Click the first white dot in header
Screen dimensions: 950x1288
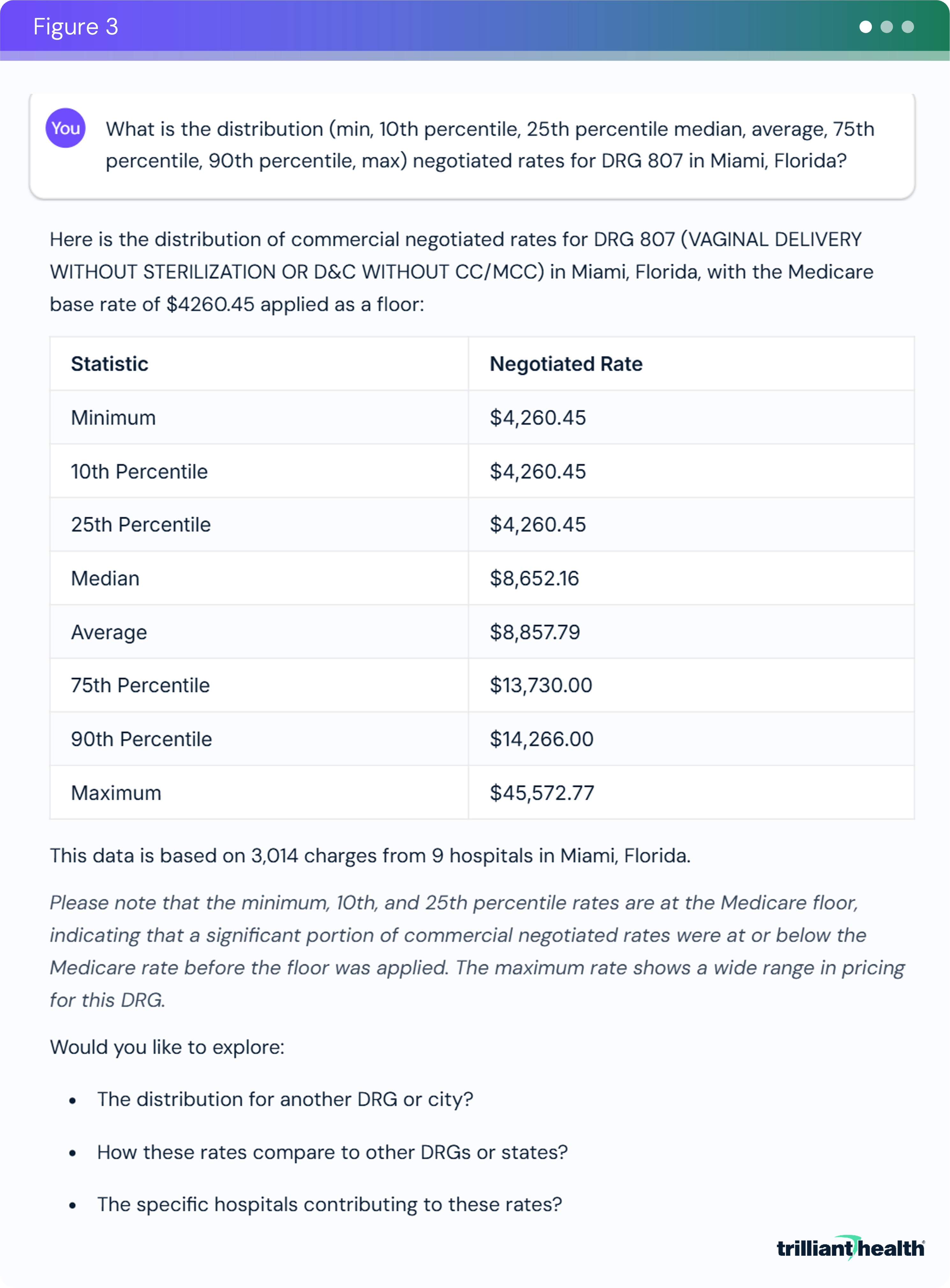[865, 27]
